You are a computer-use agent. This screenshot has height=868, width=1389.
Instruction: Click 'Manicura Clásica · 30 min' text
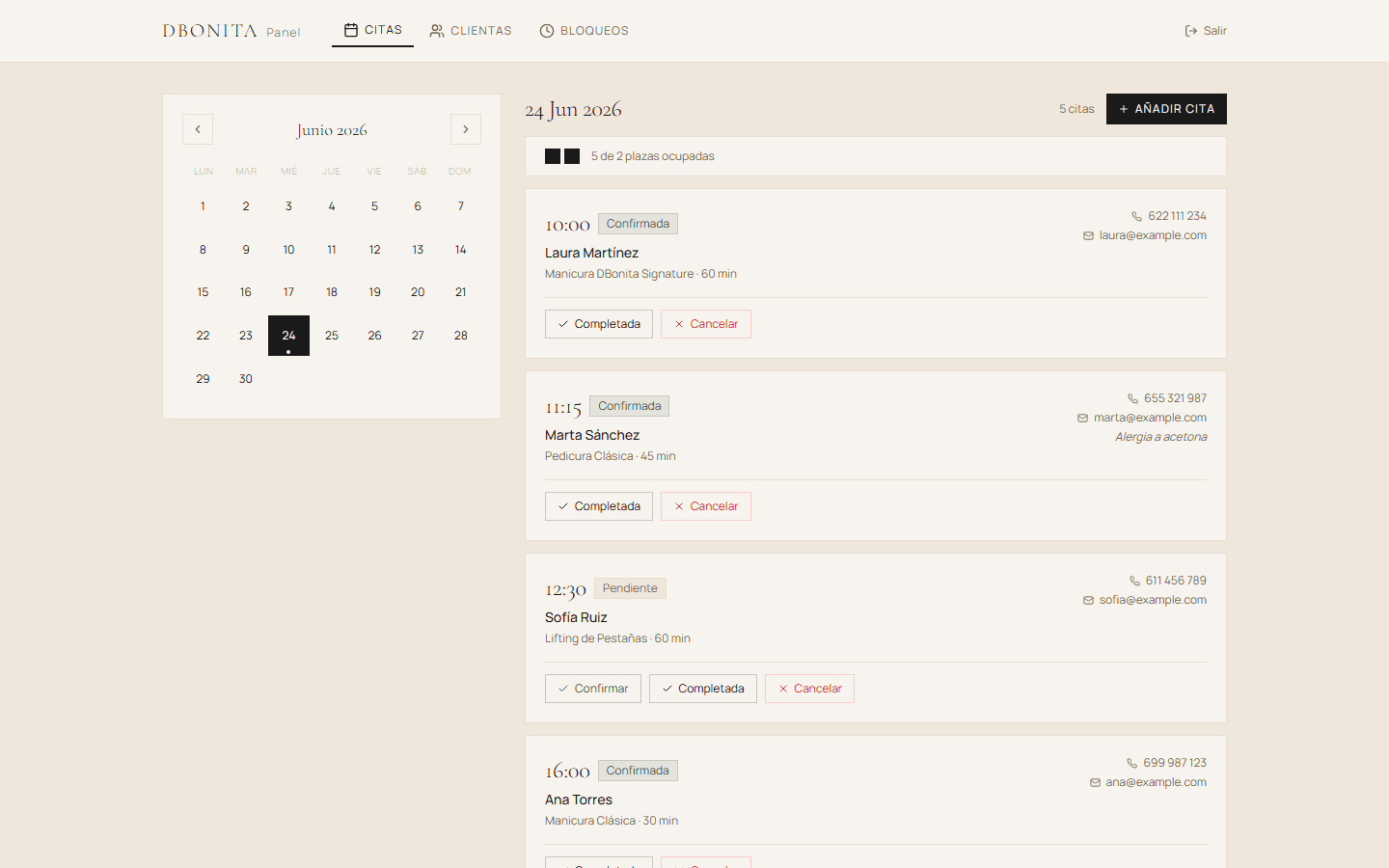[612, 821]
